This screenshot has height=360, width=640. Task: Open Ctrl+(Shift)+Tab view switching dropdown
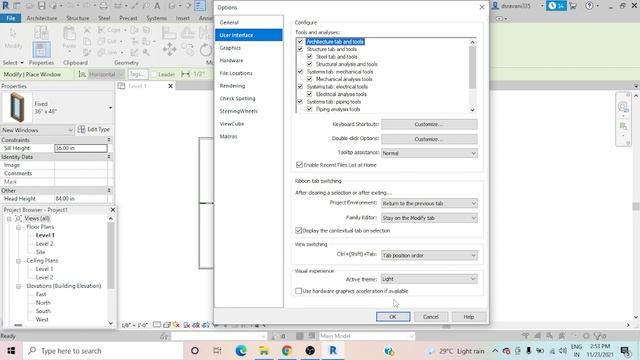click(x=429, y=256)
